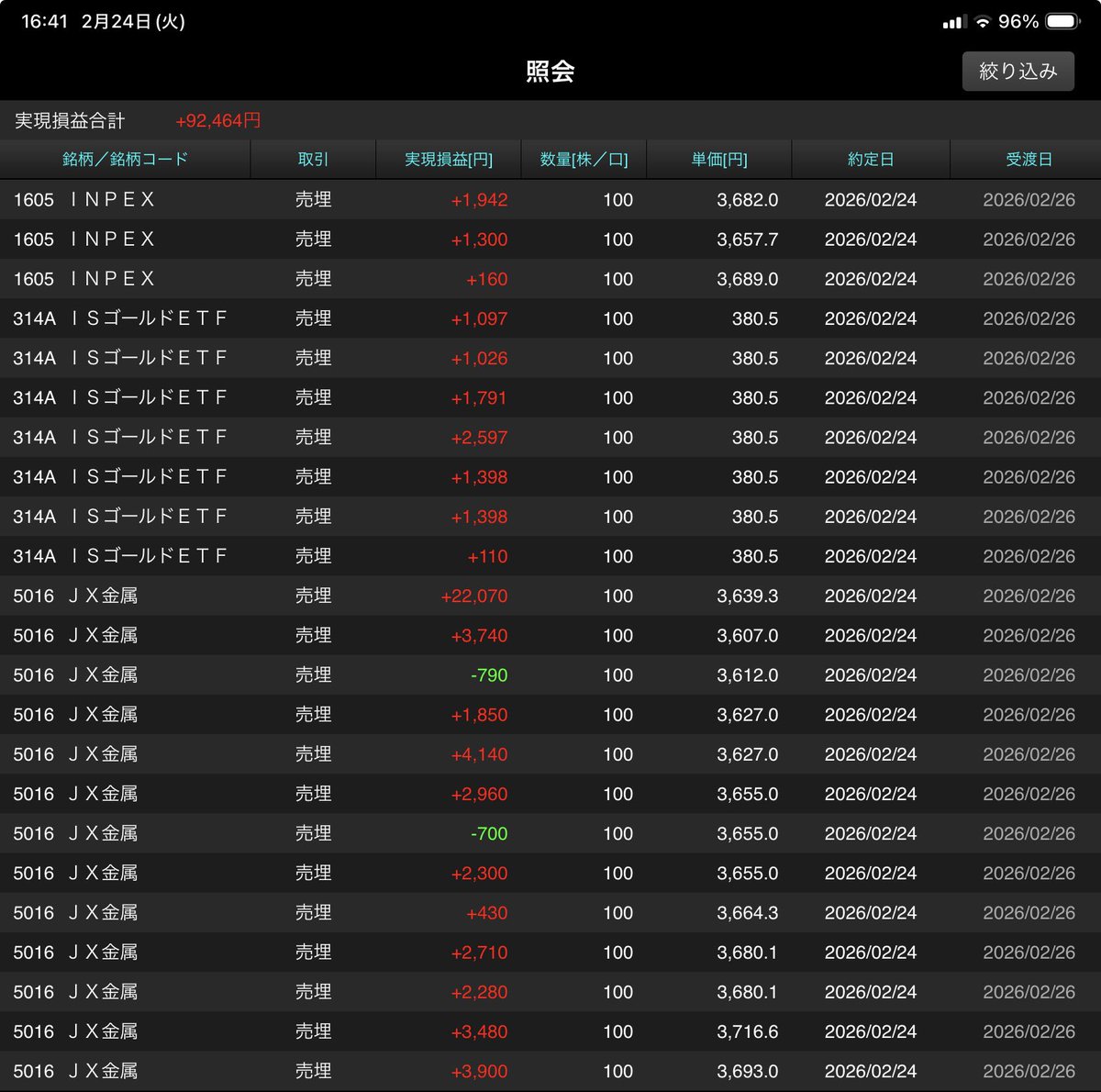Tap the 3,693.0 unit price cell
Screen dimensions: 1101x1092
pos(747,1071)
